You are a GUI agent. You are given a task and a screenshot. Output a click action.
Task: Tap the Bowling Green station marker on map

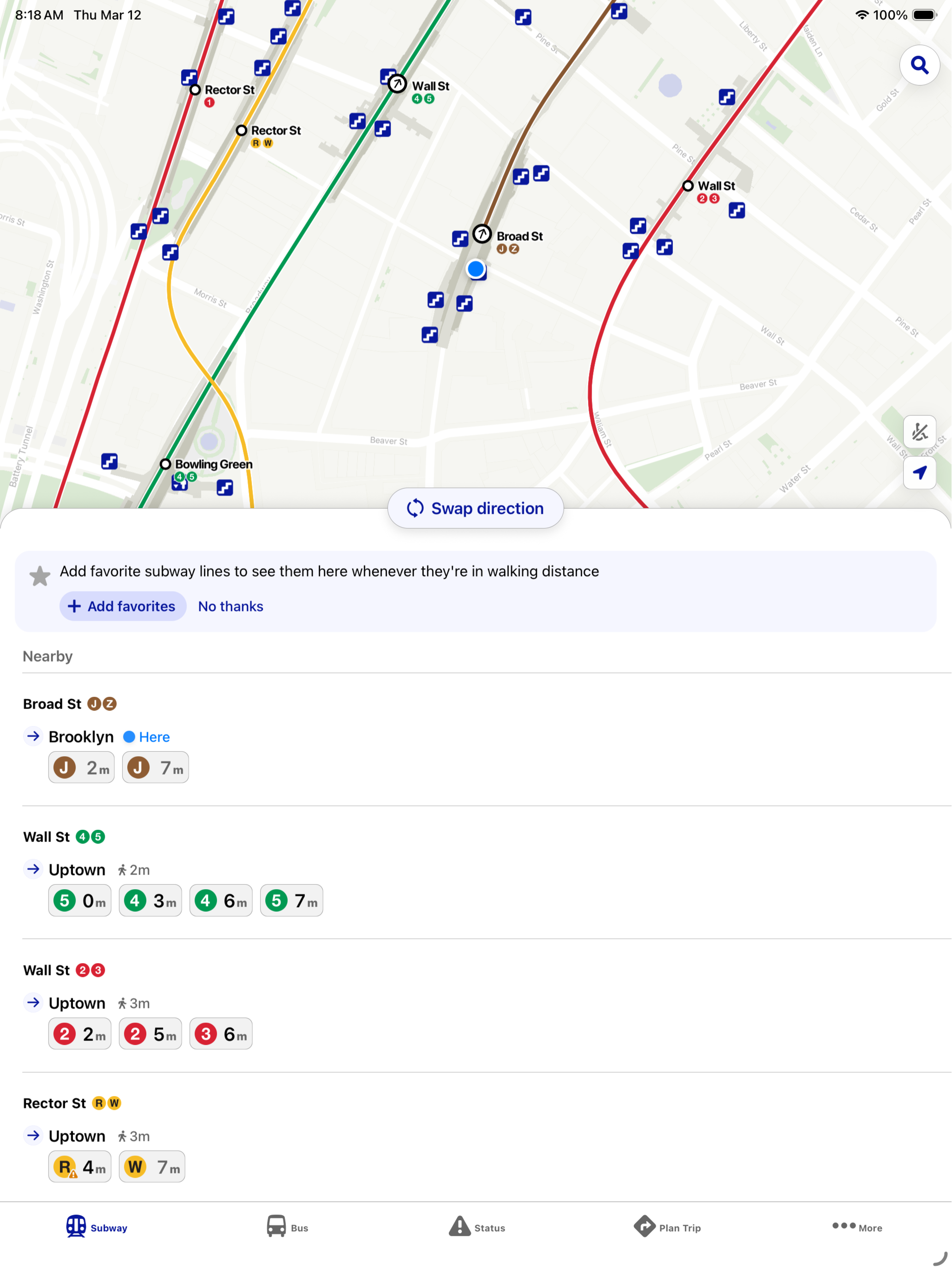coord(165,464)
